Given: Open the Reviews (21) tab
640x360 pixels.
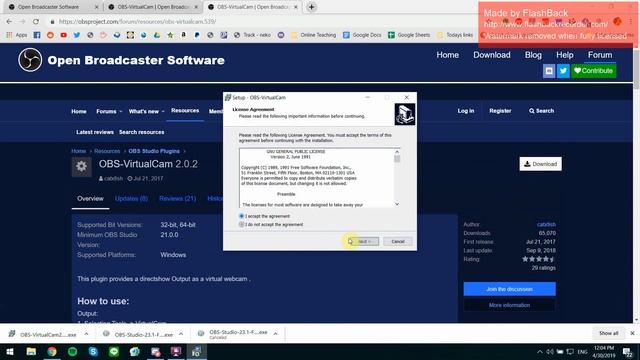Looking at the screenshot, I should click(178, 198).
